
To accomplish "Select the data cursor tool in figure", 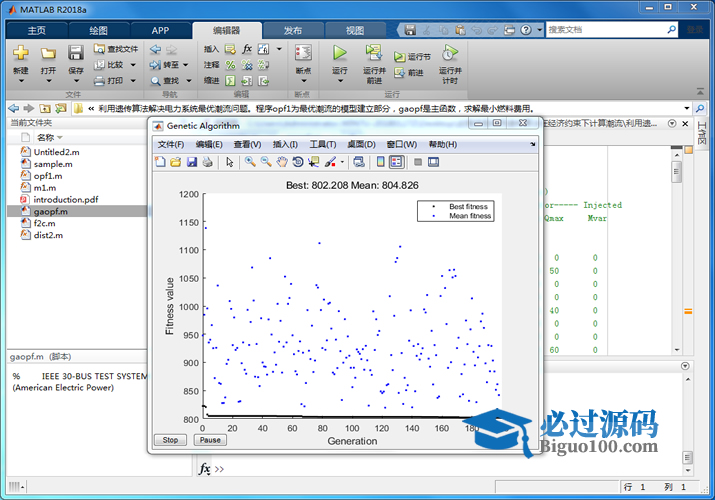I will 314,162.
